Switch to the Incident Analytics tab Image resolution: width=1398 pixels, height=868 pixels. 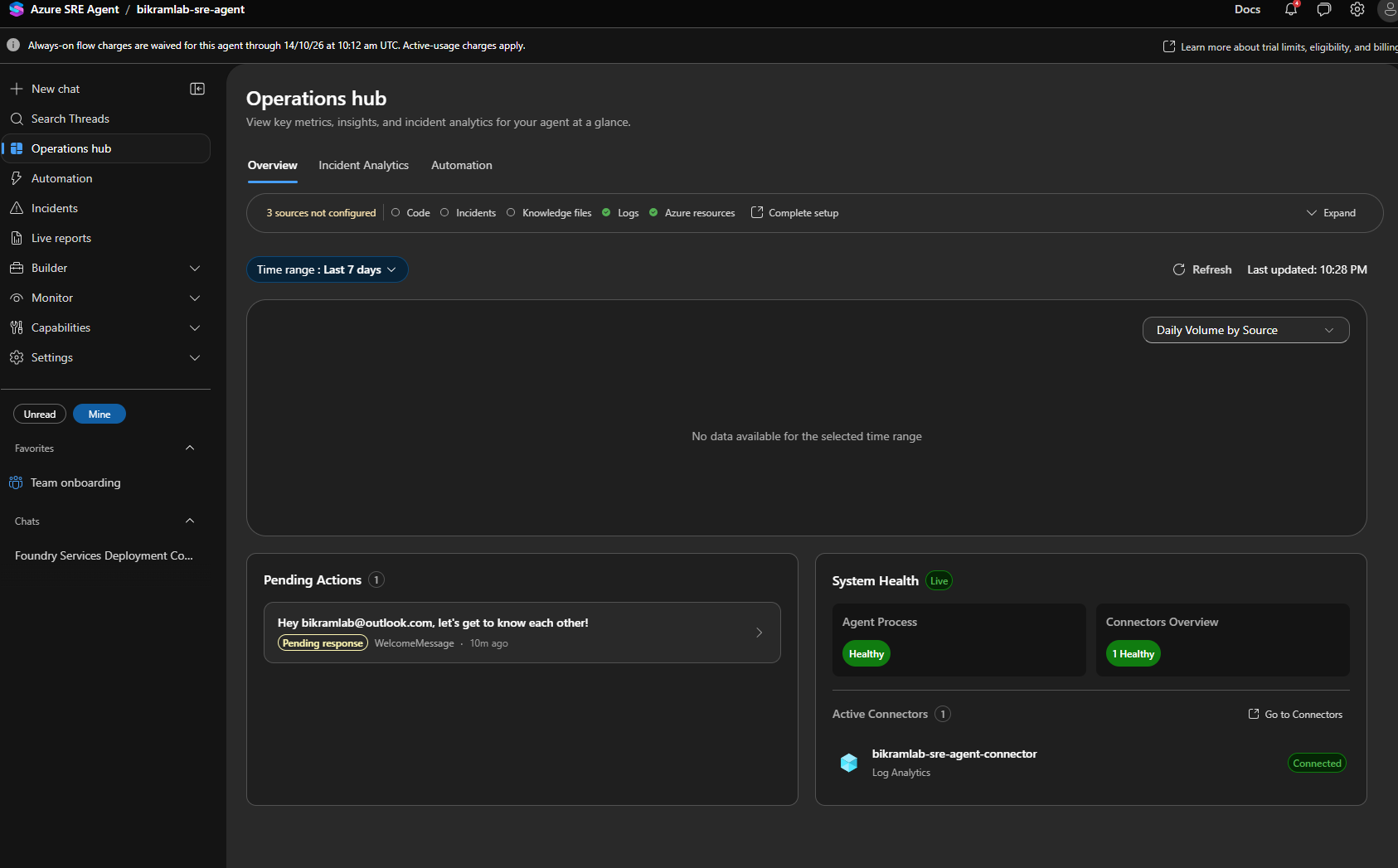(363, 165)
